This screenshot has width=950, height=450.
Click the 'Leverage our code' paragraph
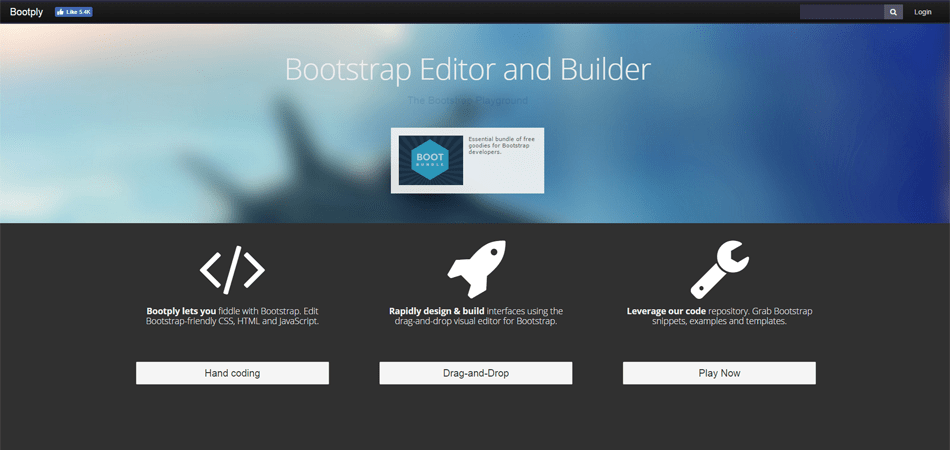[x=719, y=316]
